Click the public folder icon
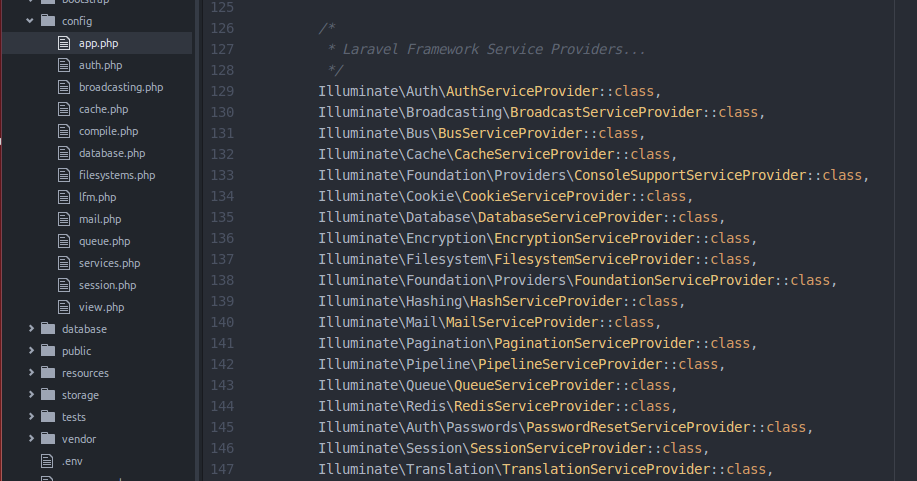This screenshot has width=917, height=481. click(48, 351)
